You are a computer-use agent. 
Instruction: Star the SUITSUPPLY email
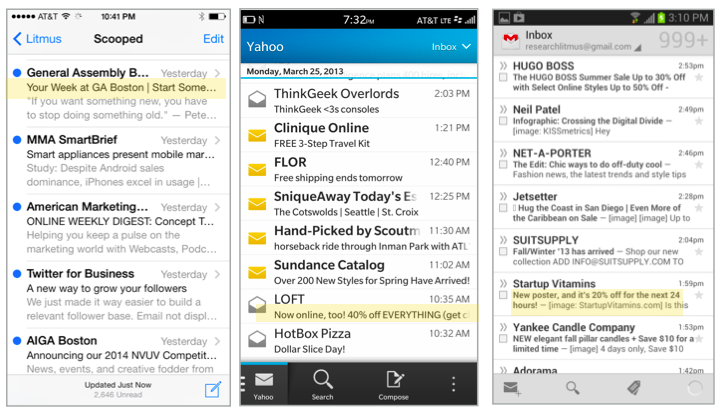pyautogui.click(x=699, y=252)
